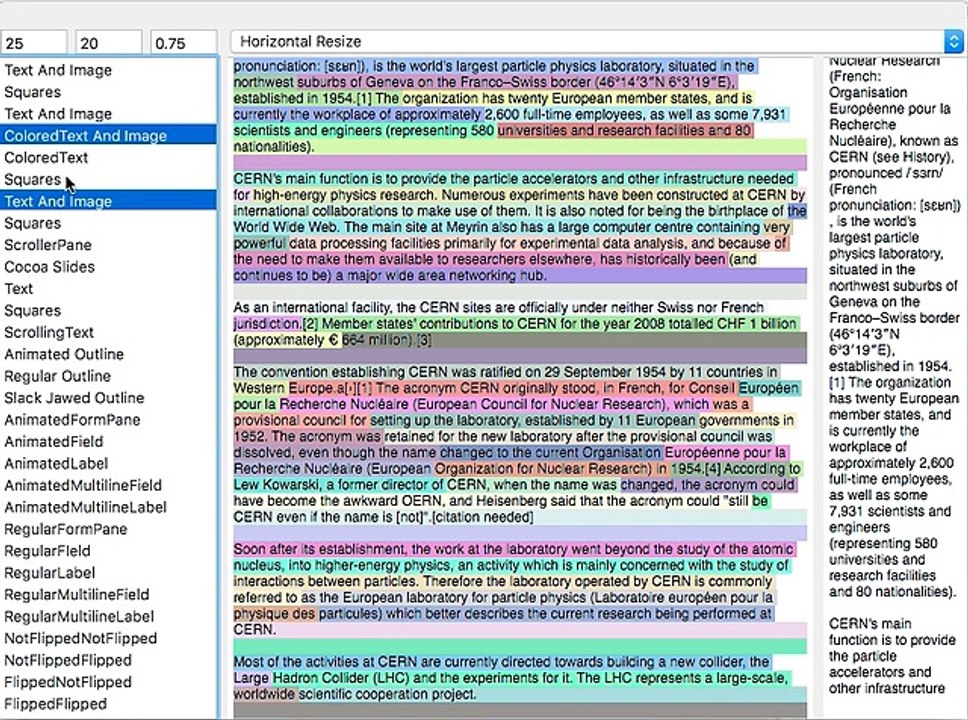Image resolution: width=968 pixels, height=720 pixels.
Task: Click the colored line "Most of the activities at CERN"
Action: [502, 662]
